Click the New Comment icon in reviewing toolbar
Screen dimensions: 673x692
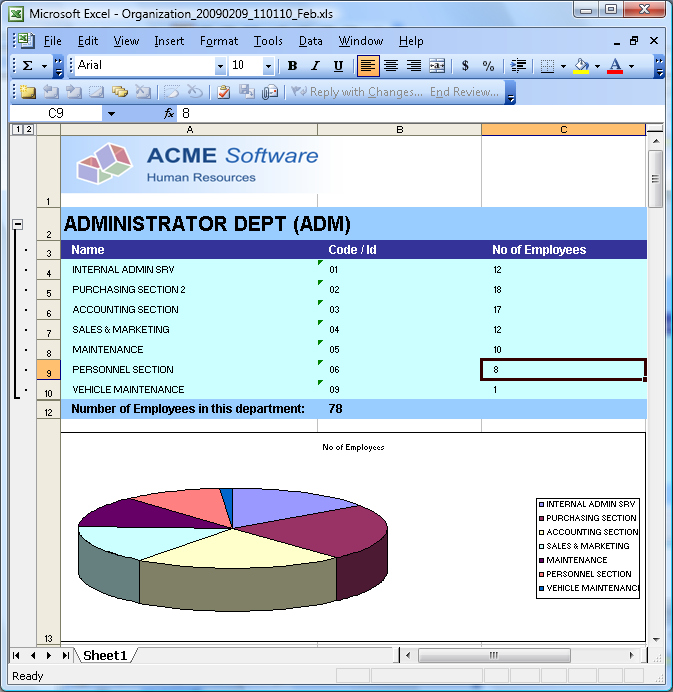[27, 92]
